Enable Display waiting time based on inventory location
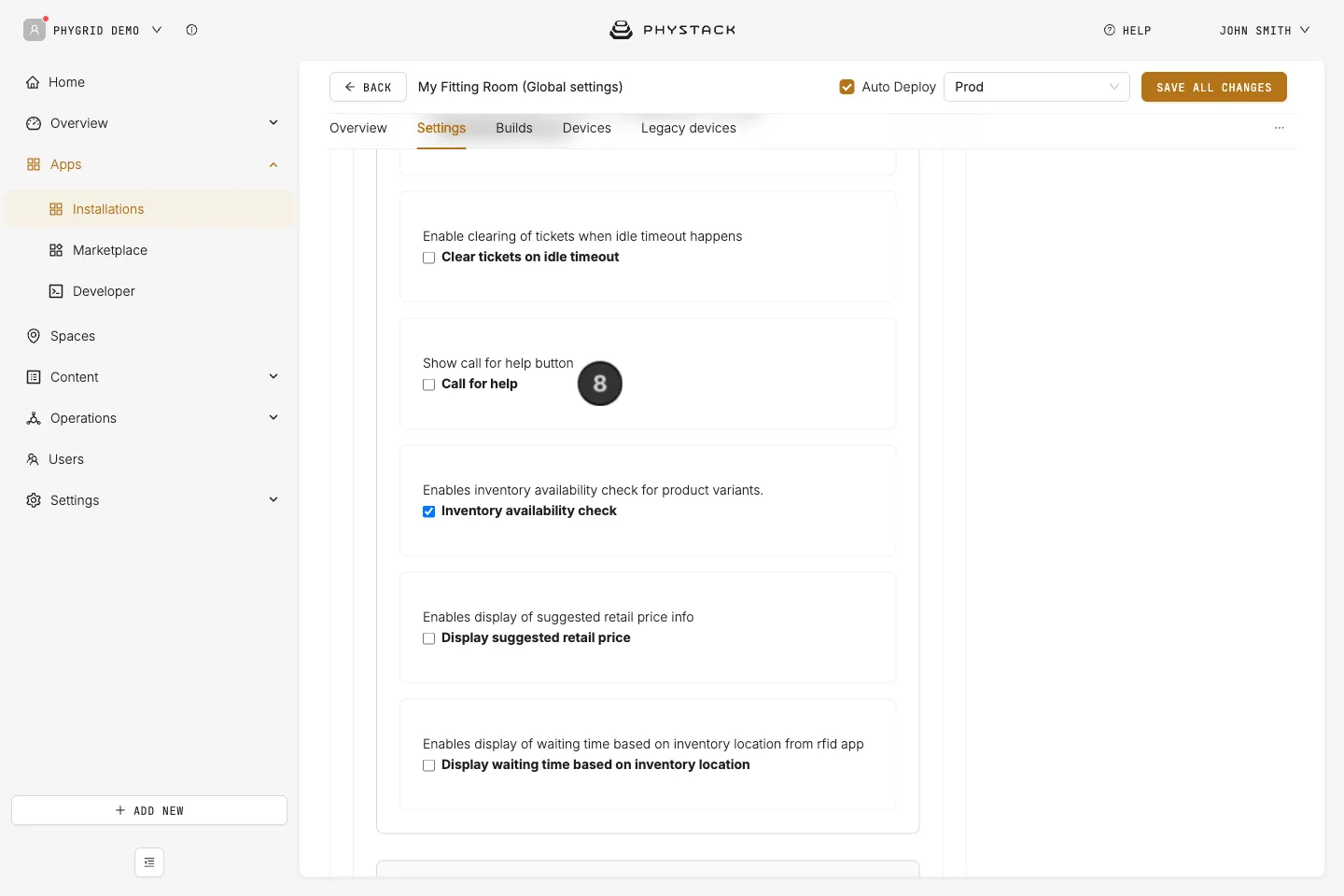This screenshot has width=1344, height=896. pos(429,765)
